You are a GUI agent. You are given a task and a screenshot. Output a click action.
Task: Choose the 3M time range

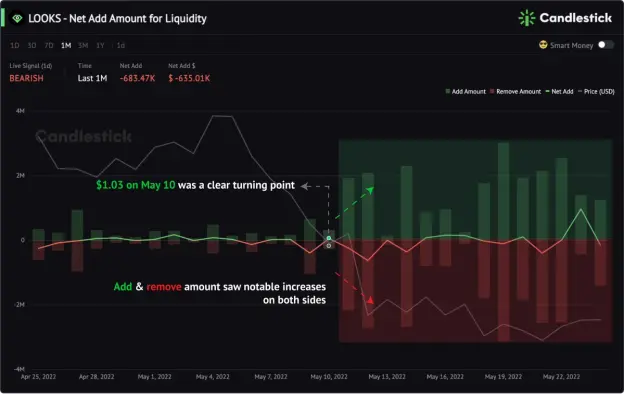tap(83, 45)
